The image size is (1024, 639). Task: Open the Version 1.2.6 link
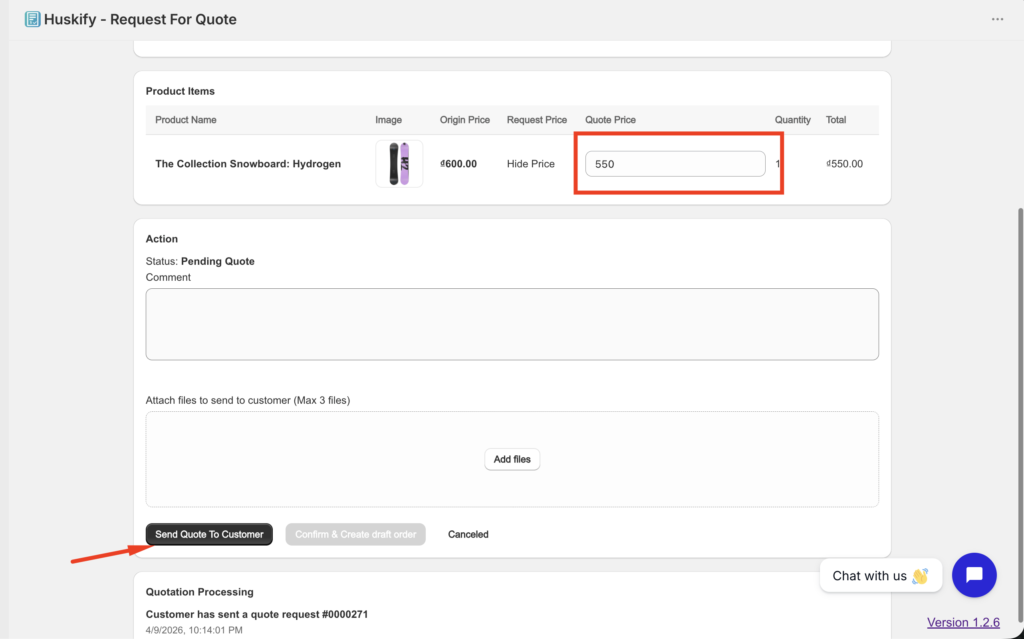963,622
